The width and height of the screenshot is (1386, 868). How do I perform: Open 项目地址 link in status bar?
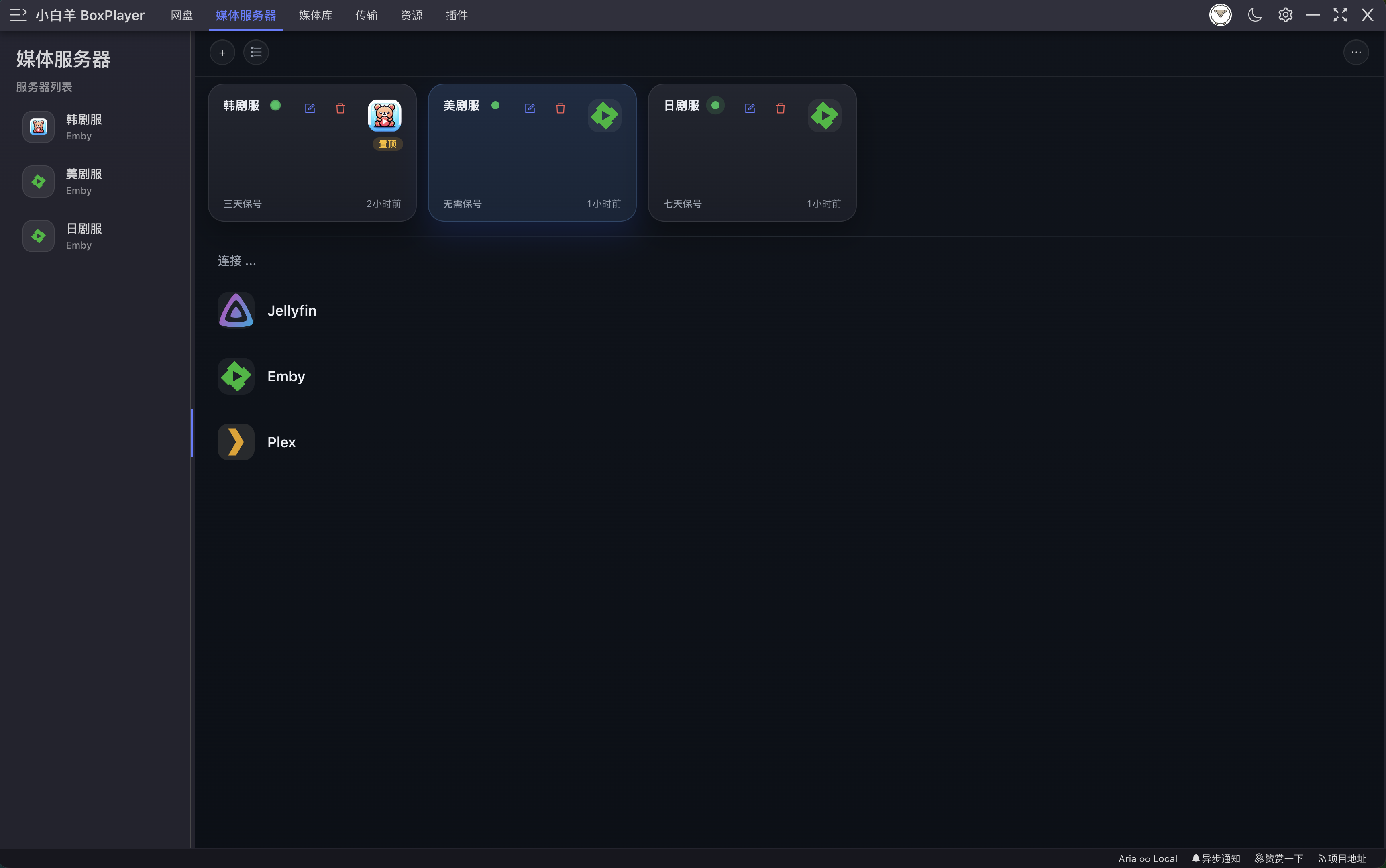coord(1342,859)
